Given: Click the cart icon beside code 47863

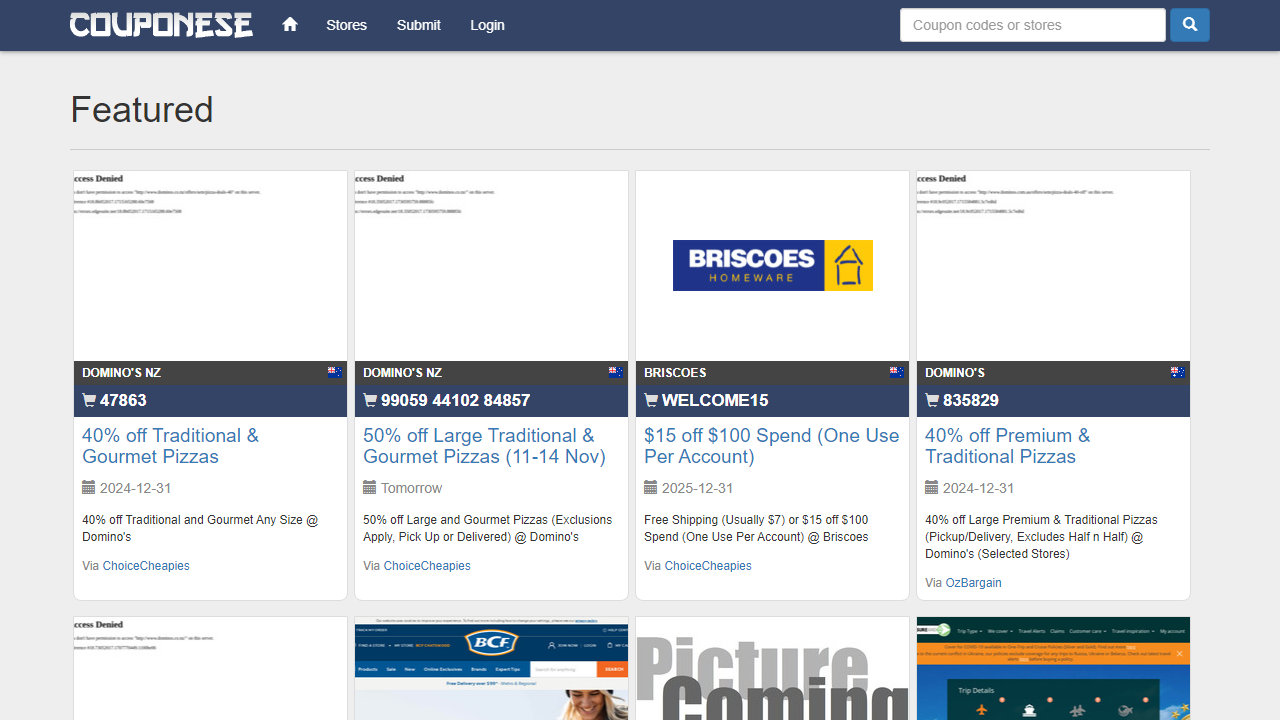Looking at the screenshot, I should pos(89,401).
